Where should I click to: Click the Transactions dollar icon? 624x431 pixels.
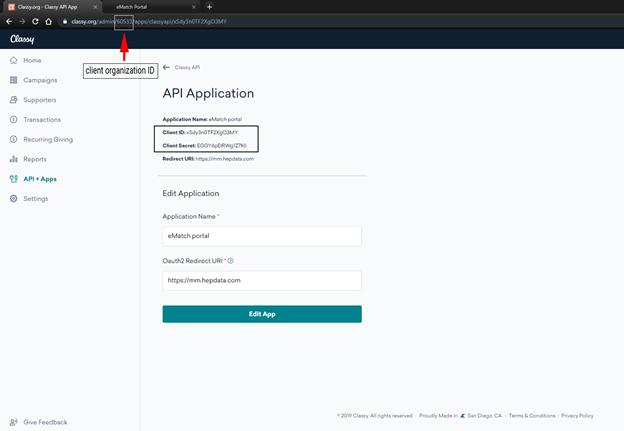click(x=14, y=119)
